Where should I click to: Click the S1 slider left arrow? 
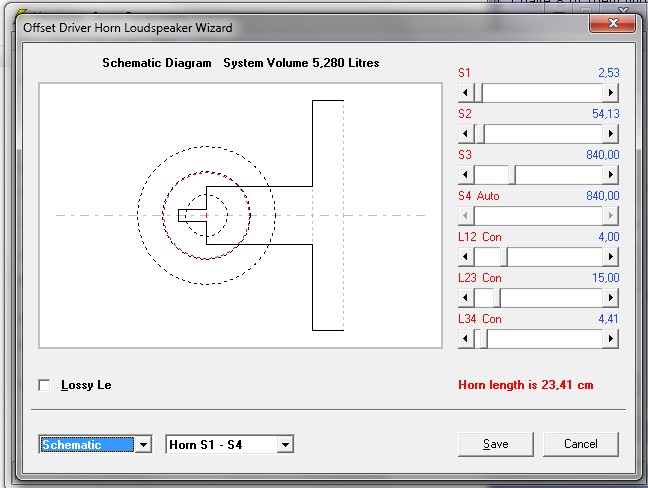[466, 93]
